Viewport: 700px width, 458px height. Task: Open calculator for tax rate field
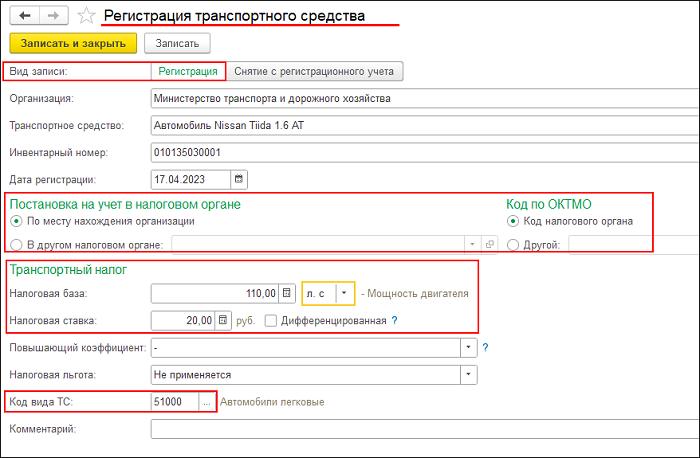pyautogui.click(x=222, y=320)
